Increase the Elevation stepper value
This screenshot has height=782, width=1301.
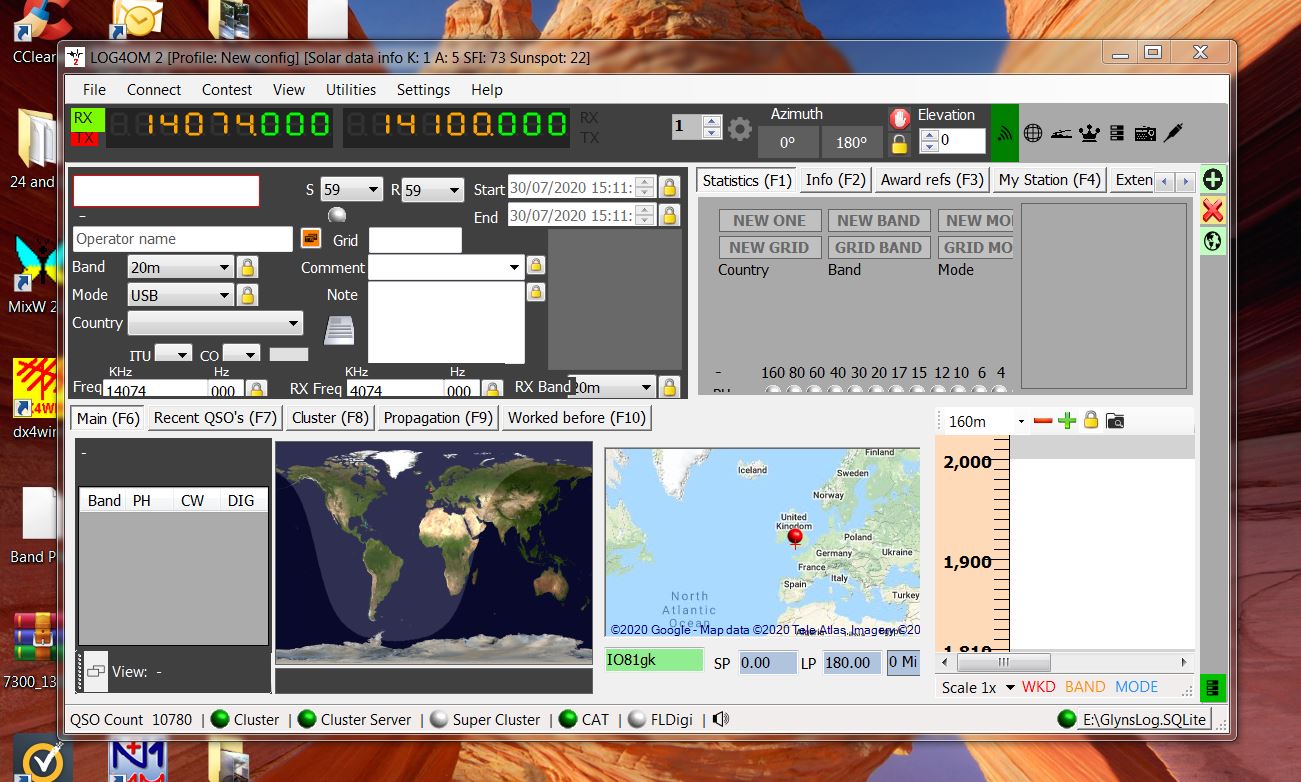click(x=929, y=136)
